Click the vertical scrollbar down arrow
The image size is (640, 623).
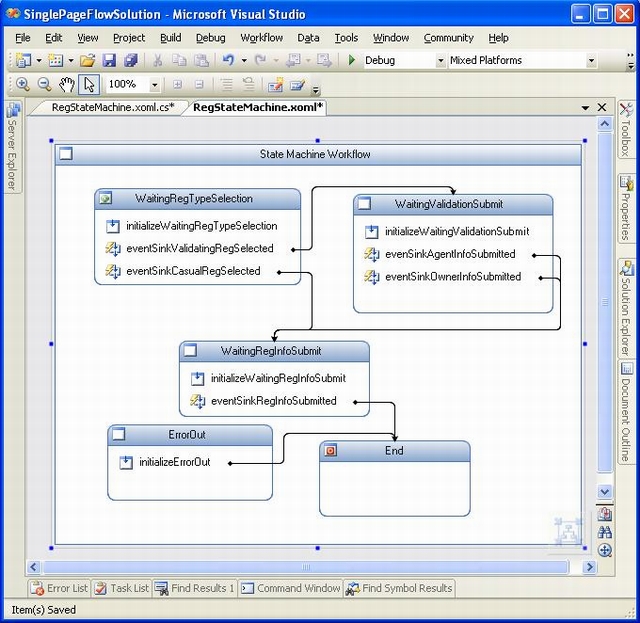click(x=604, y=492)
